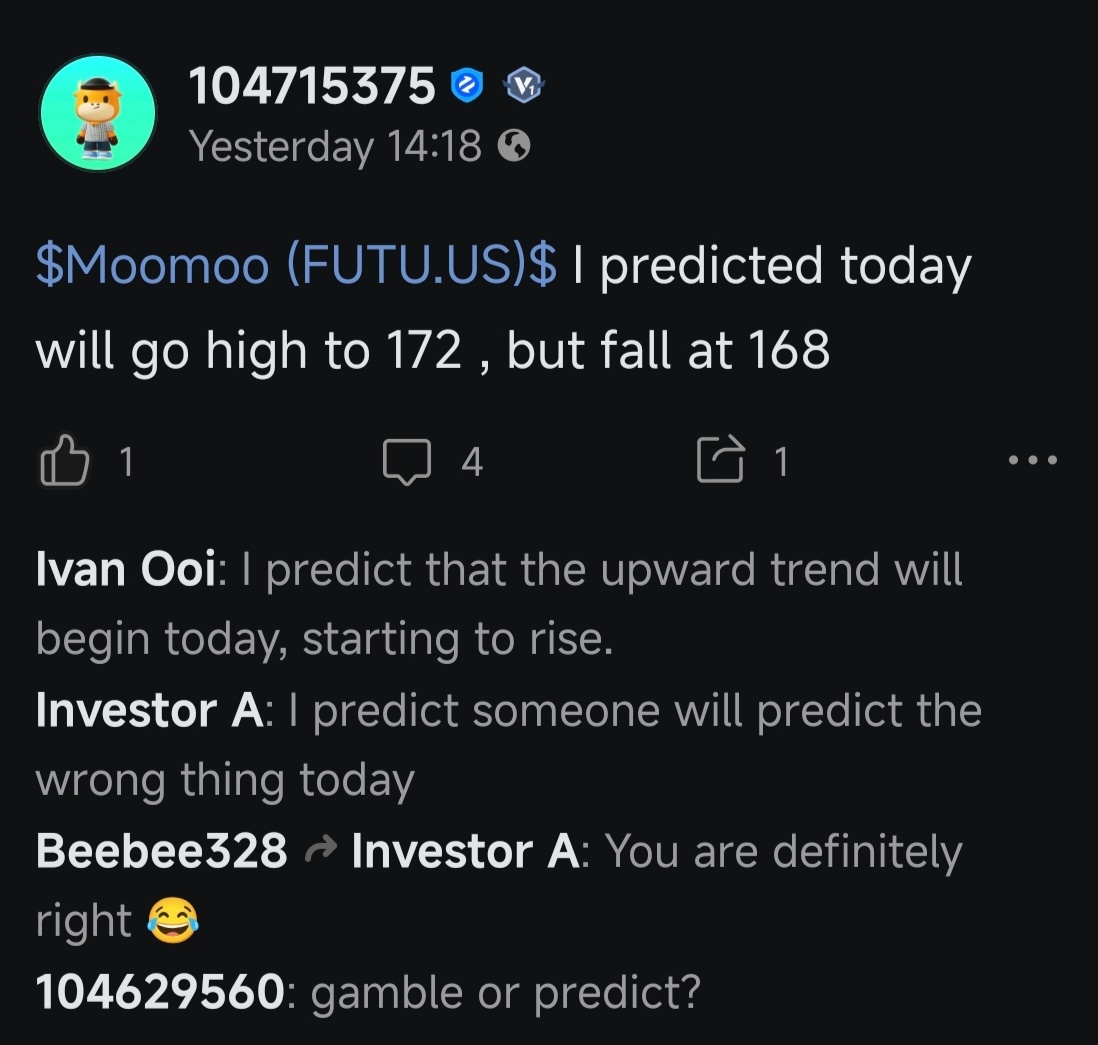The width and height of the screenshot is (1098, 1045).
Task: View the poster's bull avatar picture
Action: pyautogui.click(x=98, y=113)
